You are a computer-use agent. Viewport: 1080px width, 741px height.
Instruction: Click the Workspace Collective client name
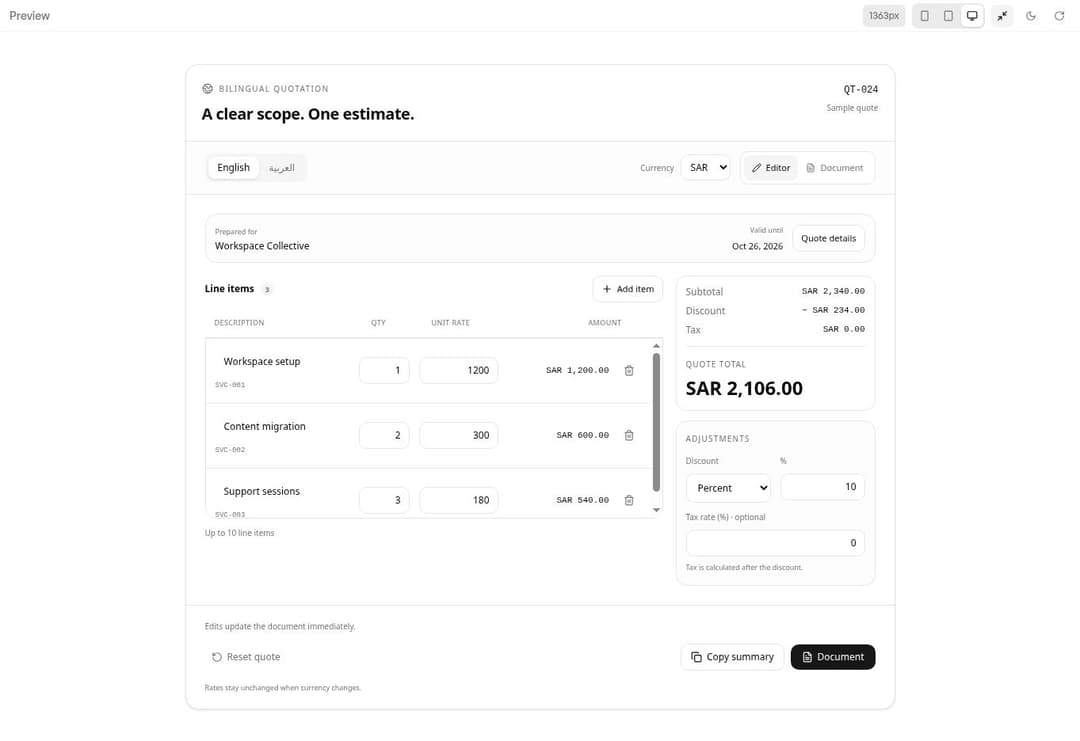[262, 246]
